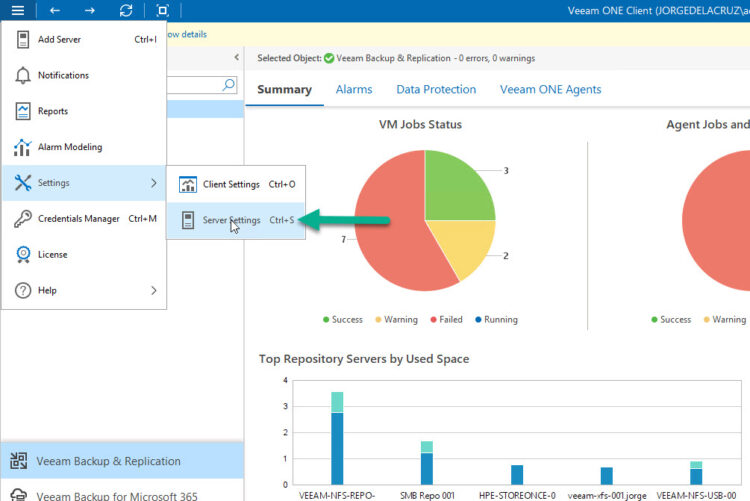Click the search magnifier icon

pyautogui.click(x=229, y=85)
